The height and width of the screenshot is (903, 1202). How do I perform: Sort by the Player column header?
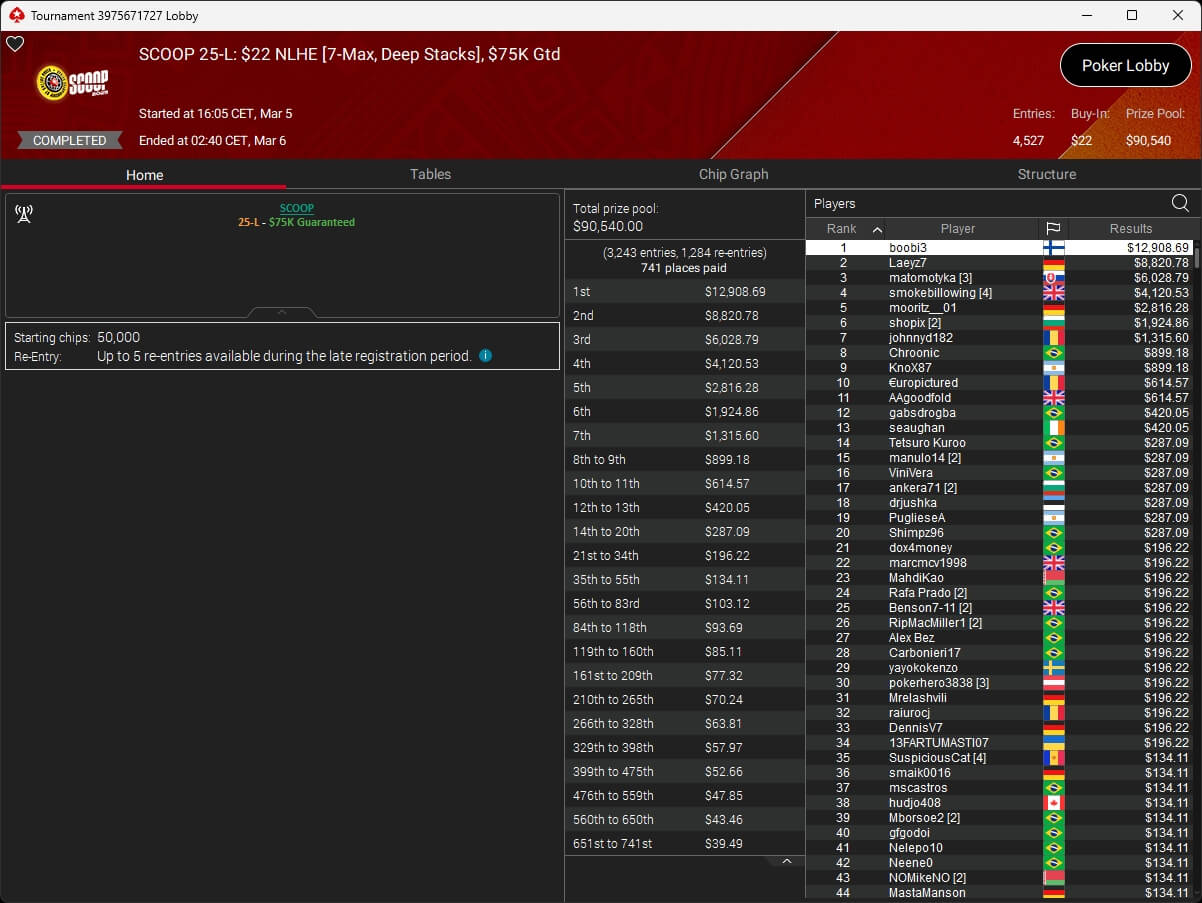click(957, 228)
